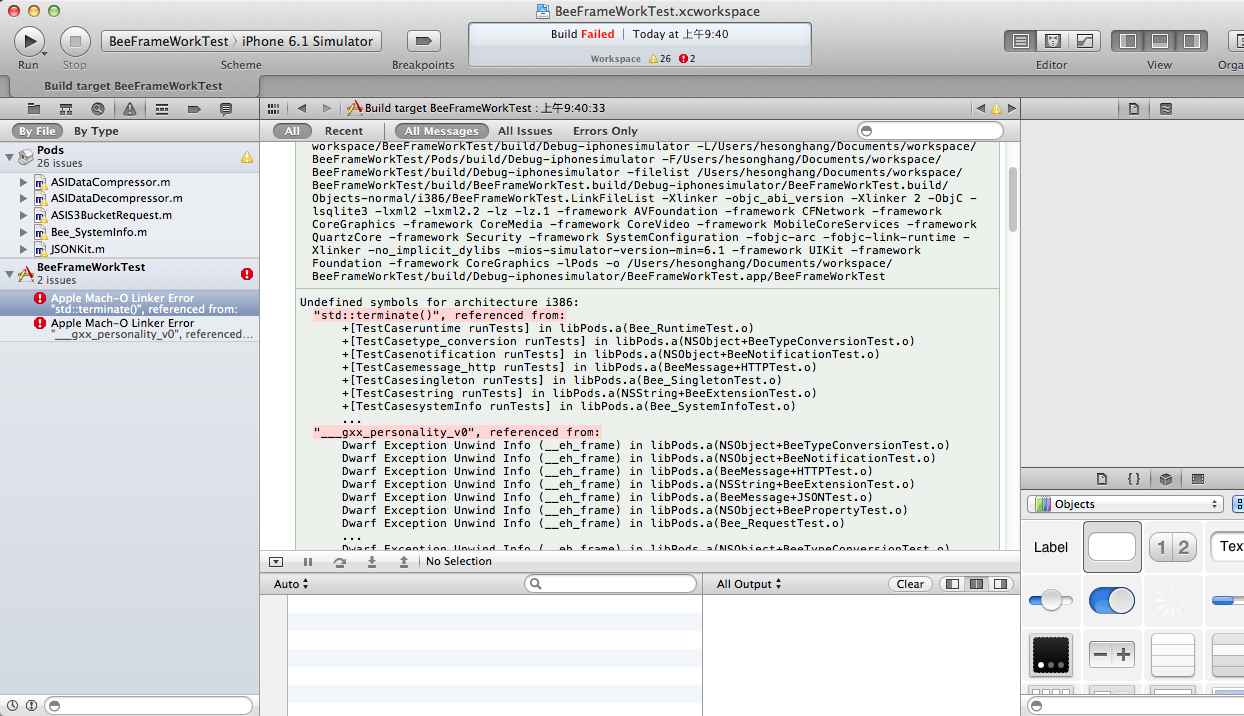Select the Standard editor button
The image size is (1244, 716).
[x=1021, y=41]
